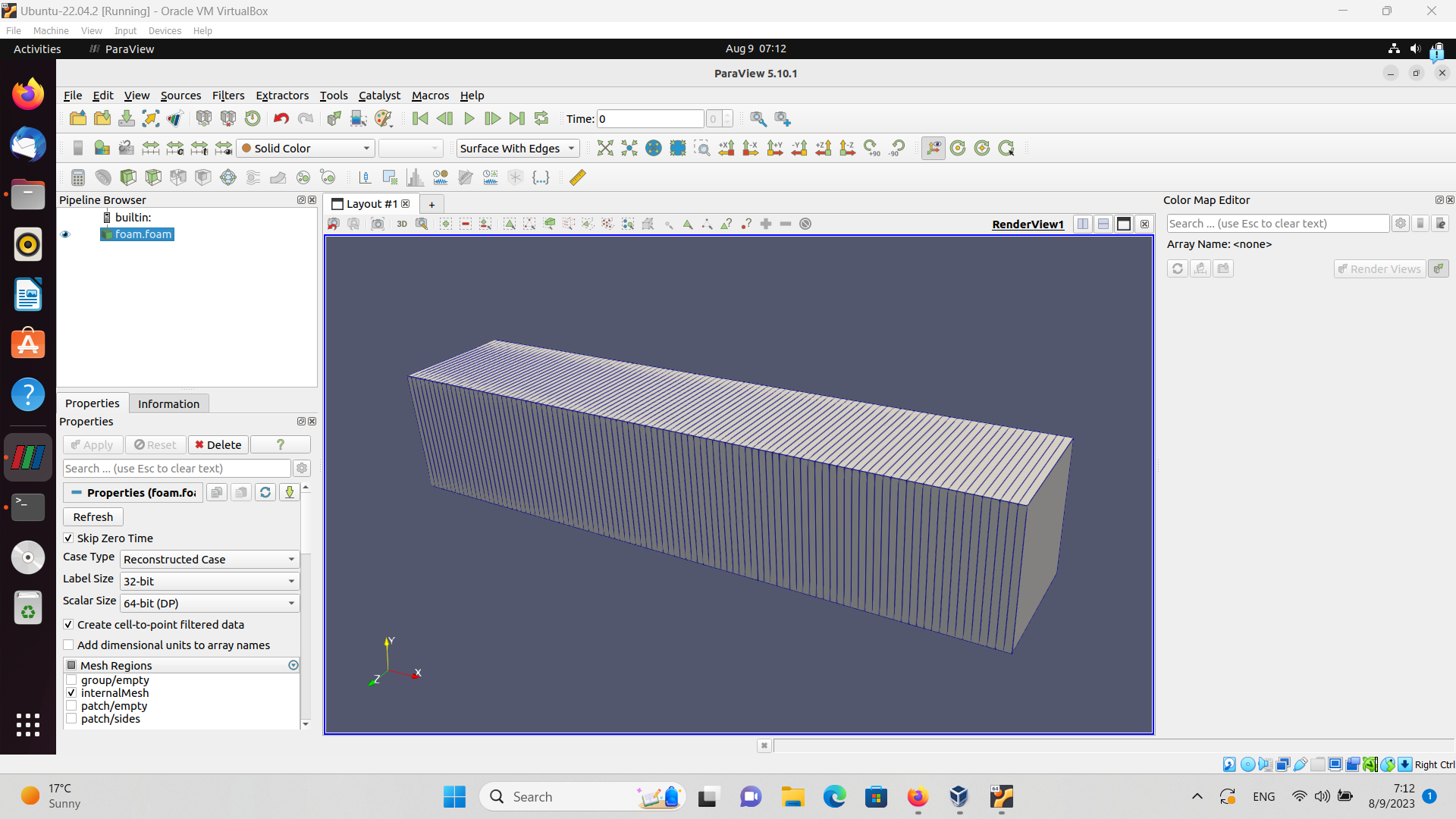This screenshot has width=1456, height=819.
Task: Click Zoom to Box magnifier icon
Action: 702,149
